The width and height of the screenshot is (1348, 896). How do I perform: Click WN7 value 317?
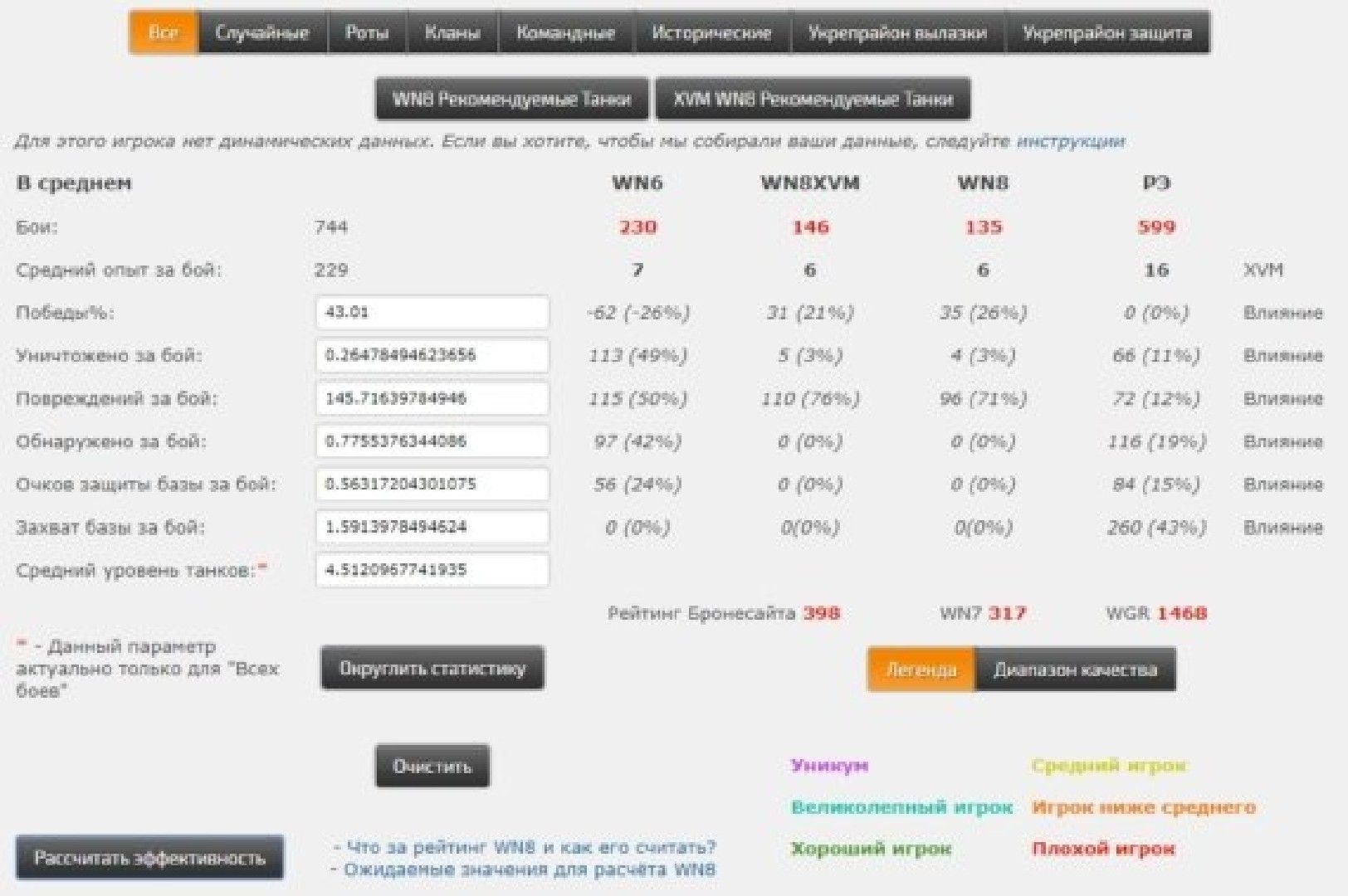(1007, 614)
